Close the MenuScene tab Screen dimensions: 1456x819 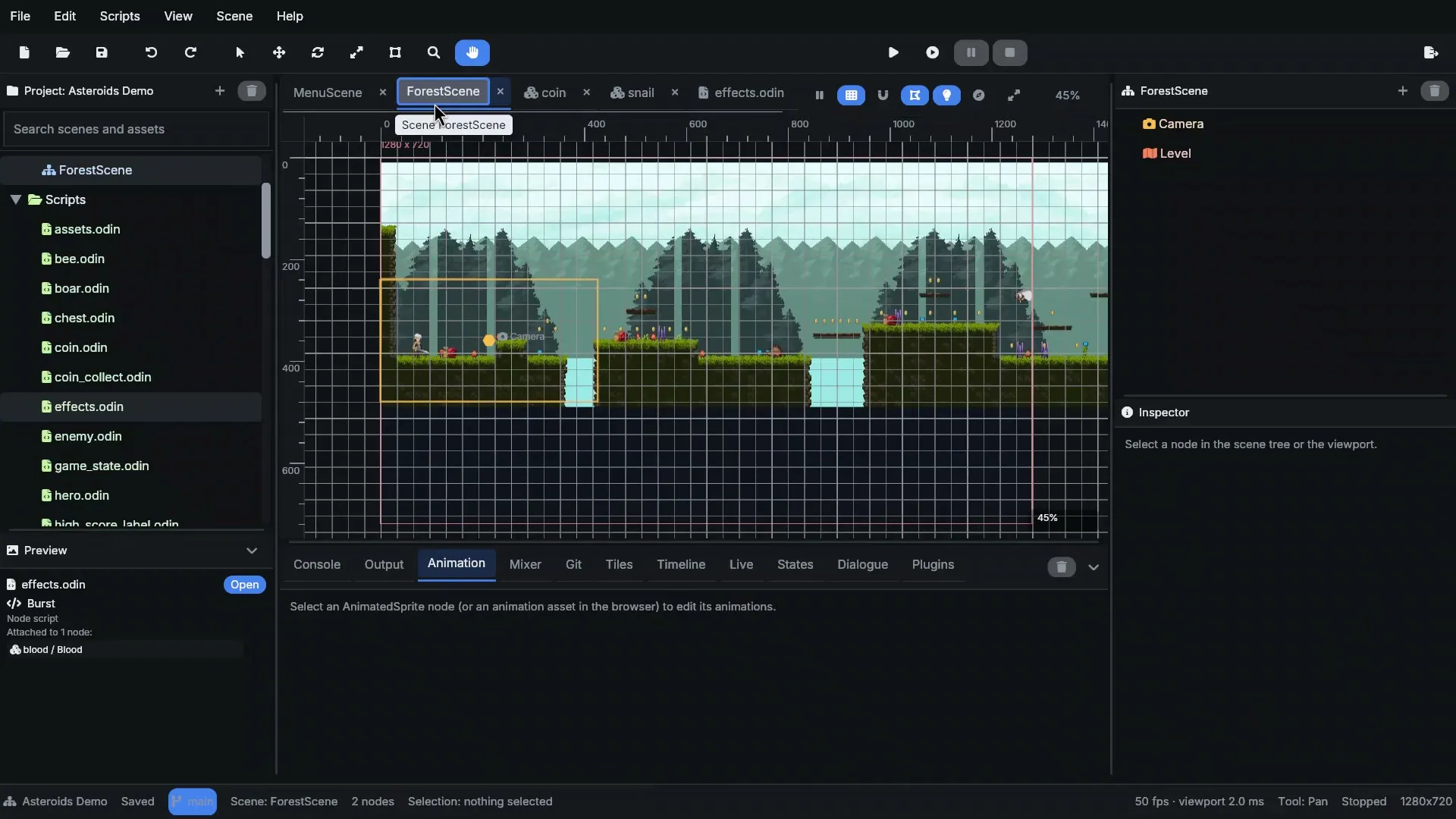(x=383, y=93)
